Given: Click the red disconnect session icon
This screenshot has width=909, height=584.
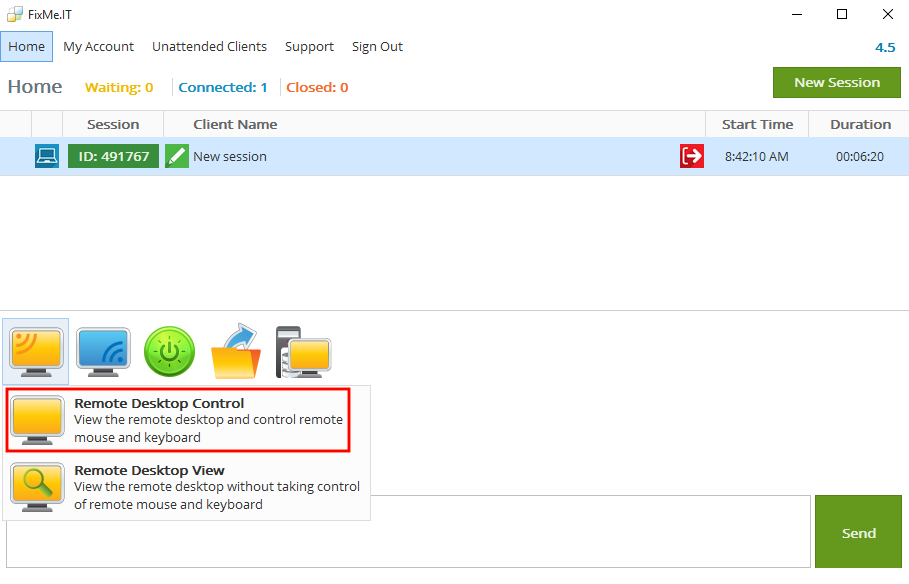Looking at the screenshot, I should (x=692, y=156).
